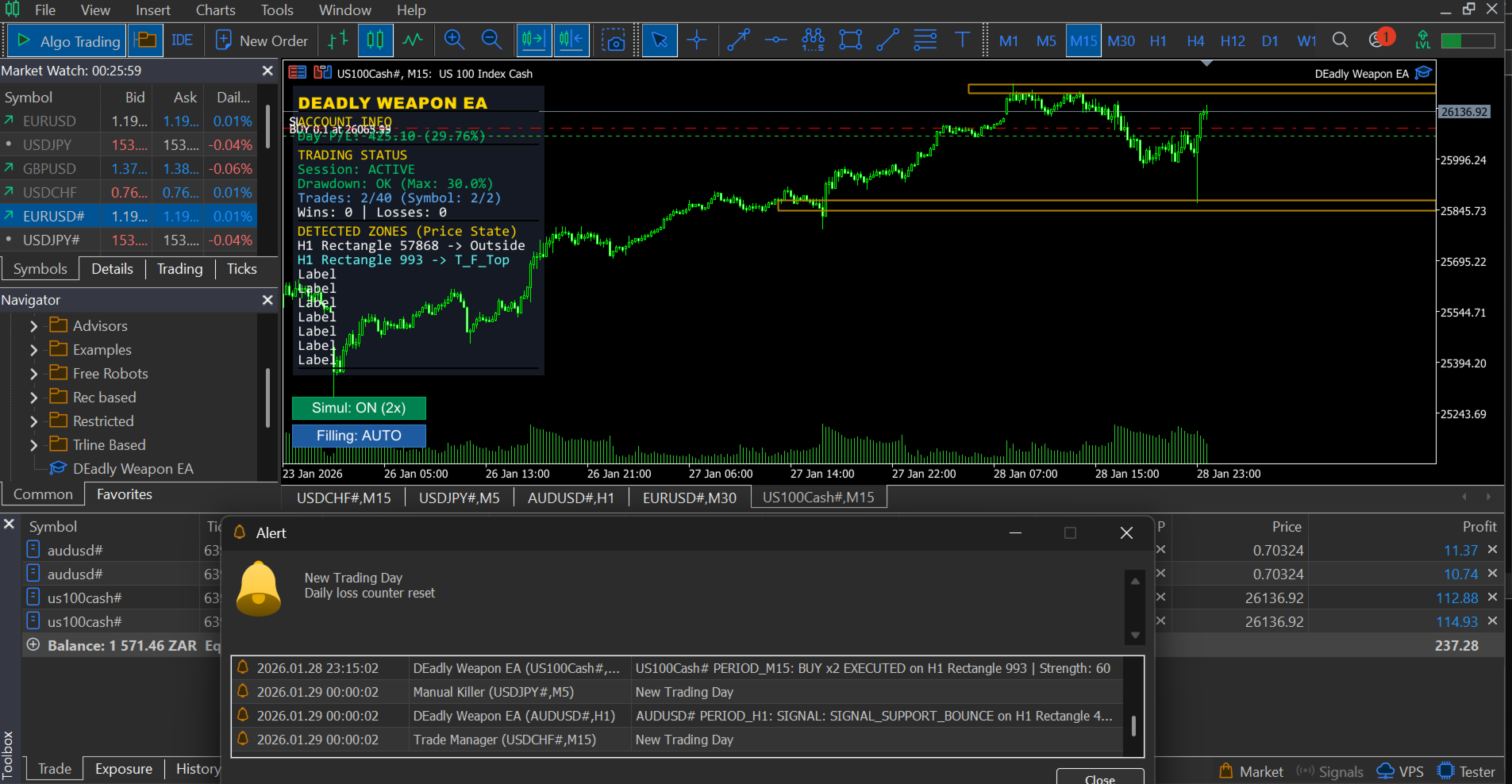This screenshot has height=784, width=1512.
Task: Open the EURUSD#,M30 chart tab
Action: pyautogui.click(x=690, y=498)
